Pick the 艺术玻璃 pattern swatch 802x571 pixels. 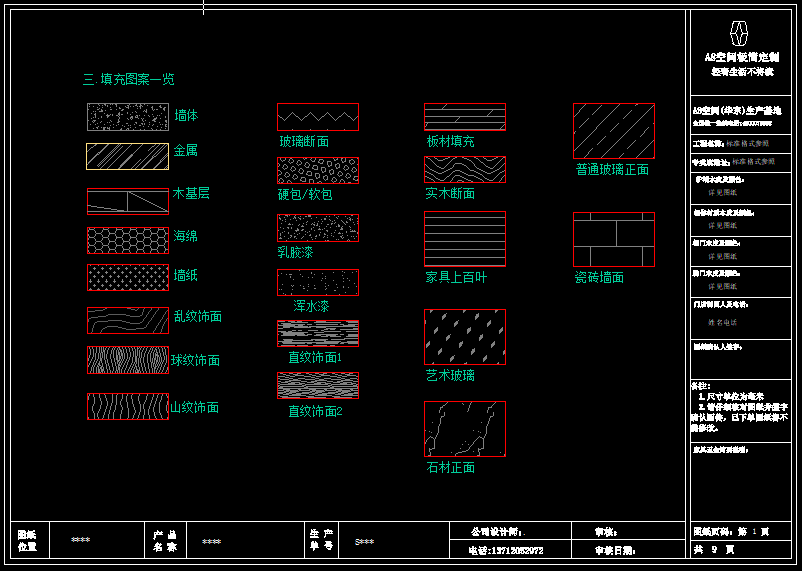464,336
